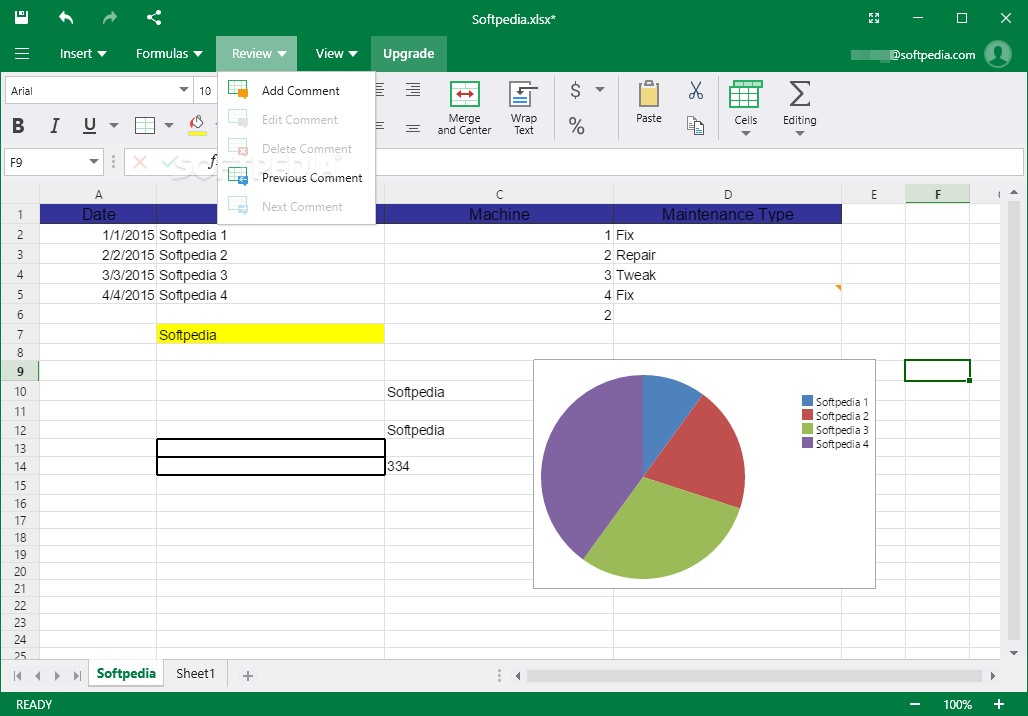This screenshot has width=1028, height=716.
Task: Switch to the Sheet1 tab
Action: (x=195, y=673)
